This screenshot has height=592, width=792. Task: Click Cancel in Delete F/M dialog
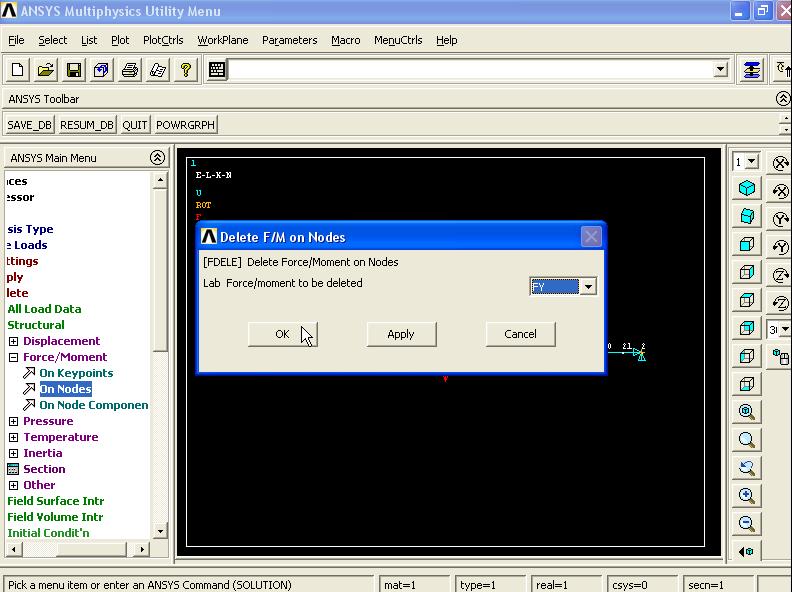[x=520, y=334]
